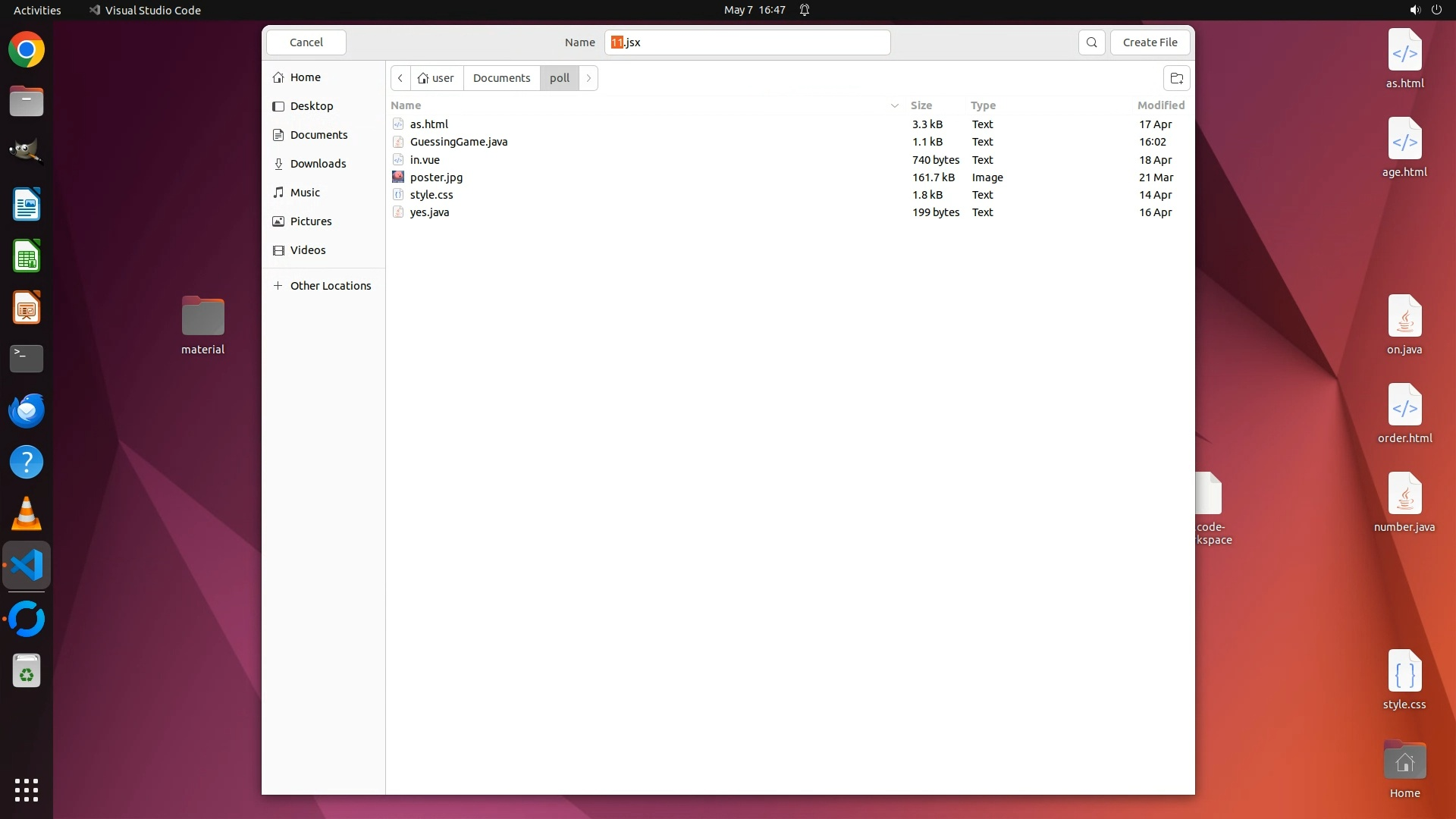Go back with the path bar left arrow
Image resolution: width=1456 pixels, height=819 pixels.
pos(400,78)
